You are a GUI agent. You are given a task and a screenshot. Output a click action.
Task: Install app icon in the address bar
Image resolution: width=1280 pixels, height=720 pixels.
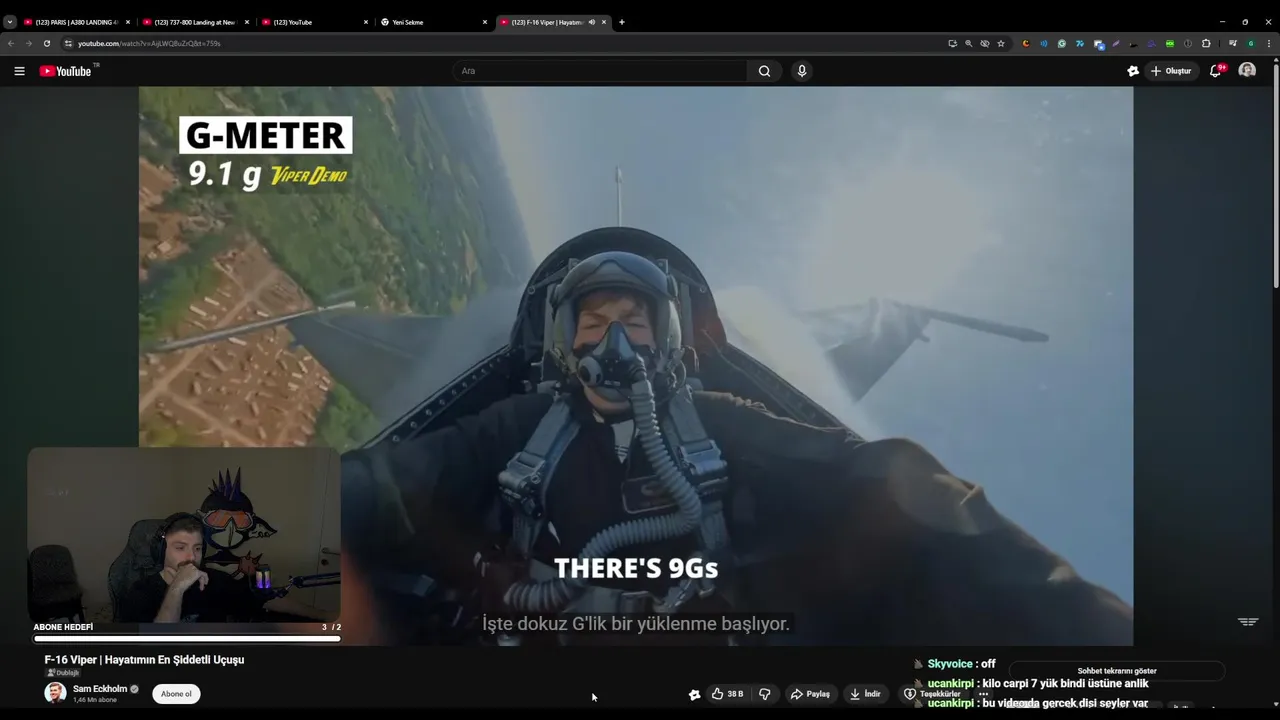(953, 44)
